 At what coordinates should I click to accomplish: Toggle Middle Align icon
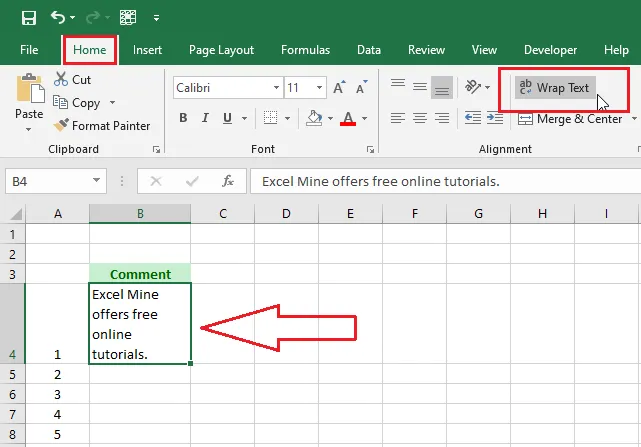click(420, 87)
